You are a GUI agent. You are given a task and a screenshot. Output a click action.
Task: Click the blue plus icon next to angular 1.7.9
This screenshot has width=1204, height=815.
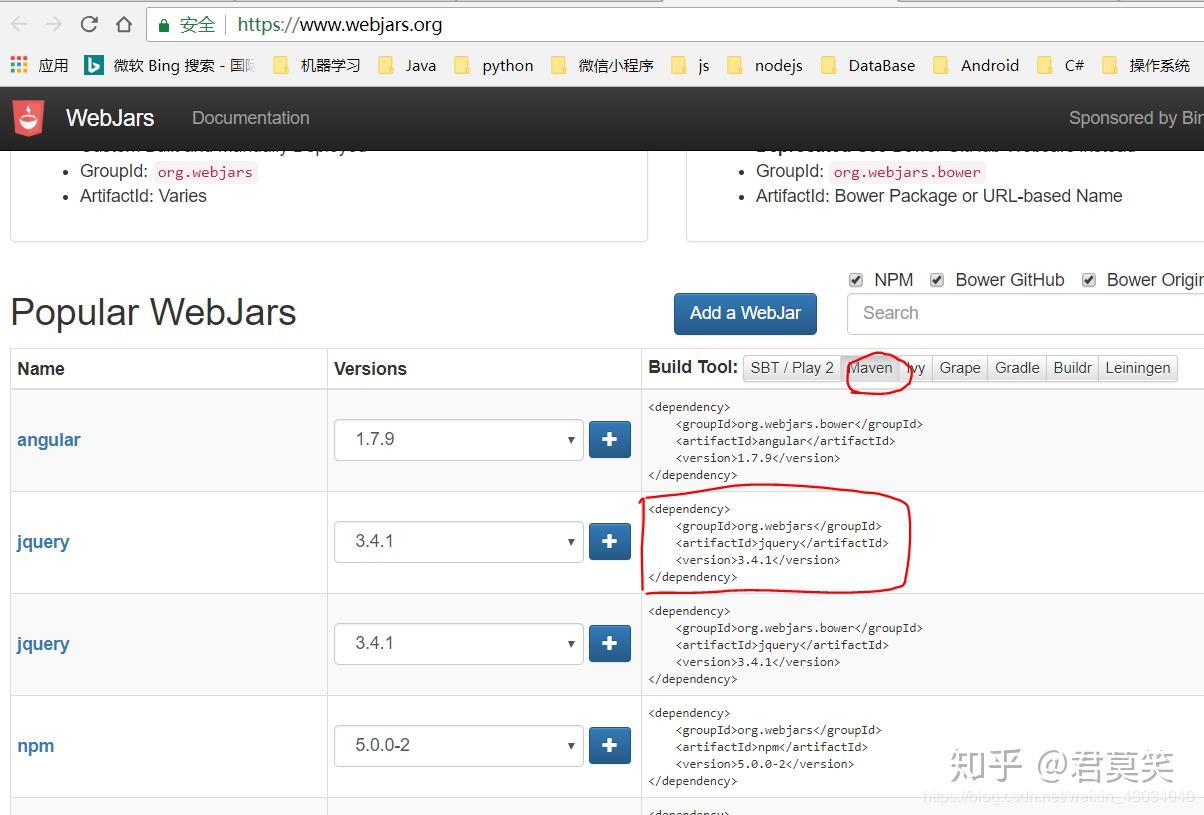click(x=609, y=439)
